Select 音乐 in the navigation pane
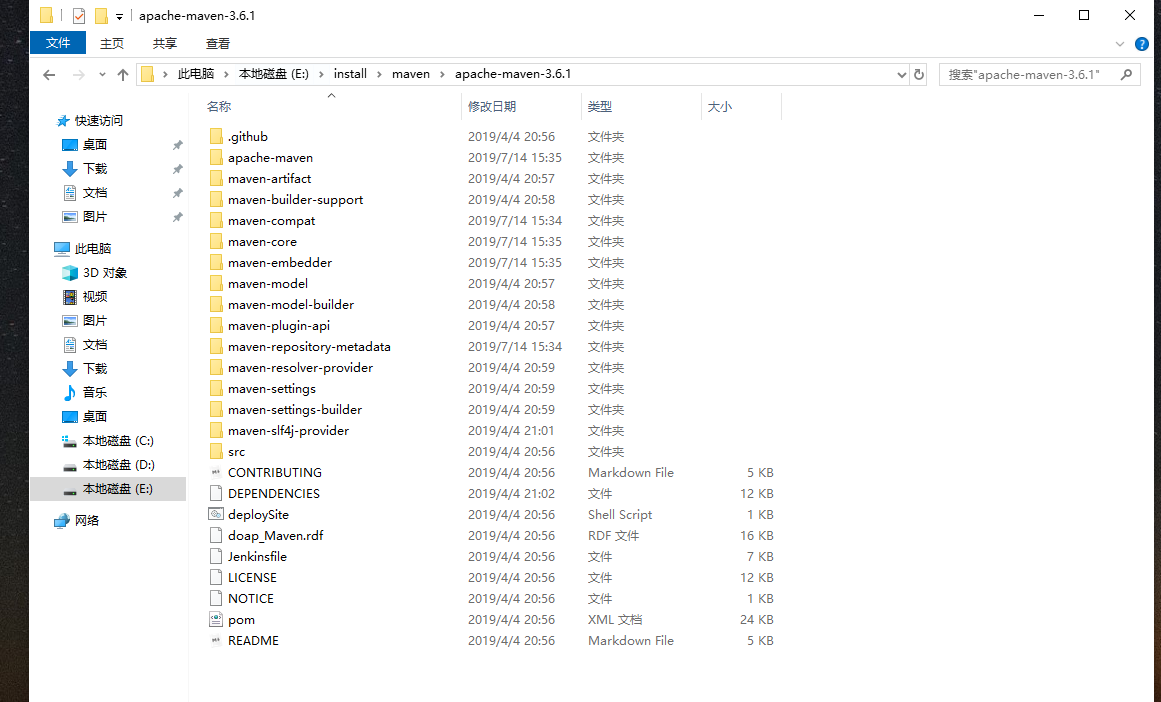The height and width of the screenshot is (702, 1161). point(95,392)
